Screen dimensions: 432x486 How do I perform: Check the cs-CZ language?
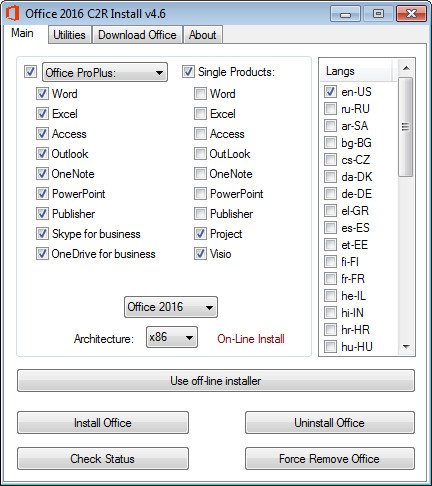(x=330, y=159)
